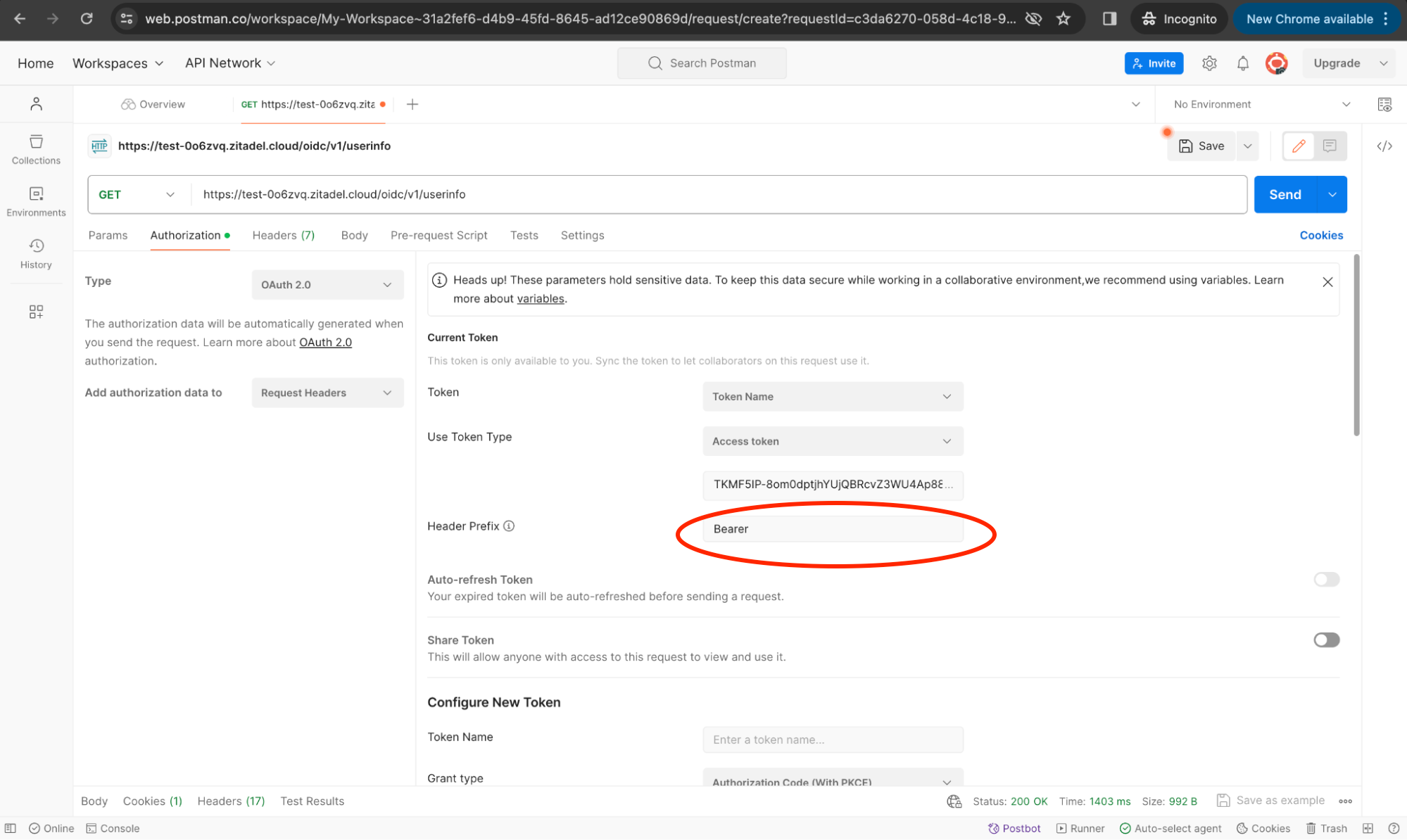1407x840 pixels.
Task: Click the blue Send button
Action: tap(1284, 195)
